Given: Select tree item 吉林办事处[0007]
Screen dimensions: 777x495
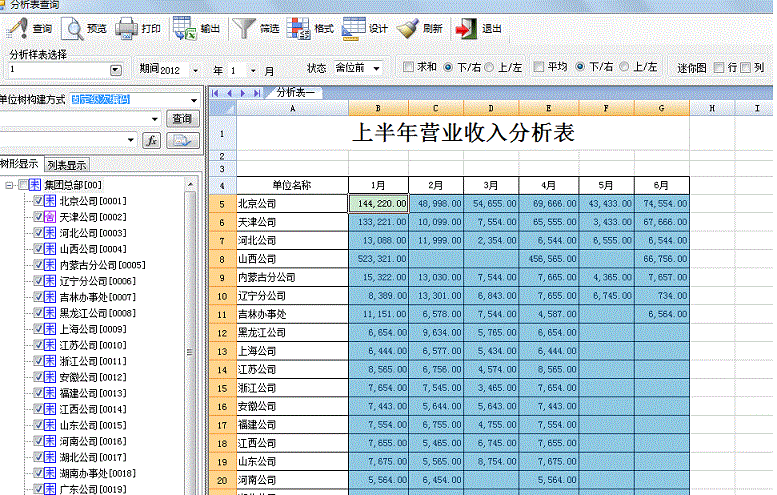Looking at the screenshot, I should coord(98,297).
